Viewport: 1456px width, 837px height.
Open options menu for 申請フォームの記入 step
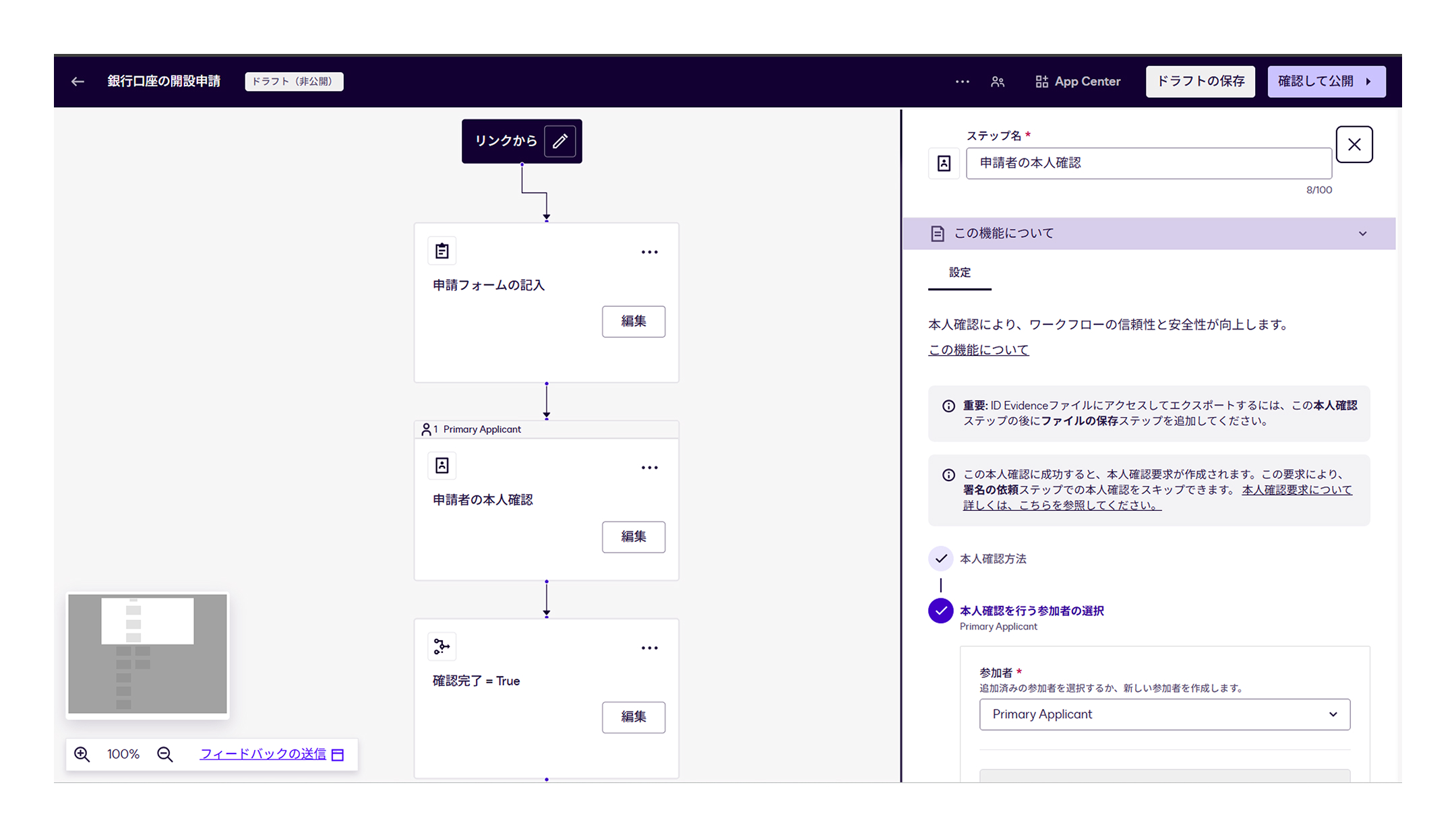pyautogui.click(x=649, y=252)
